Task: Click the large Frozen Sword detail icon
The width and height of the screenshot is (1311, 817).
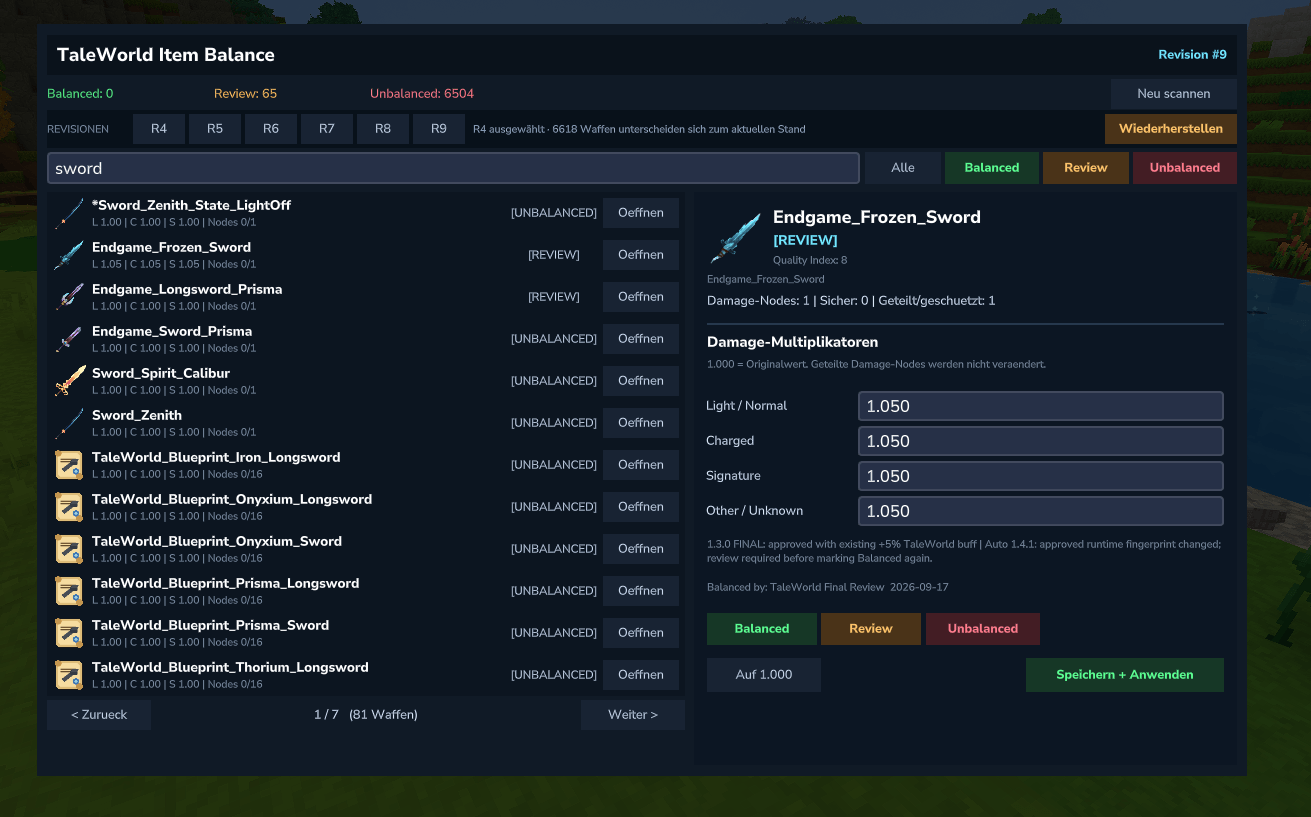Action: 735,238
